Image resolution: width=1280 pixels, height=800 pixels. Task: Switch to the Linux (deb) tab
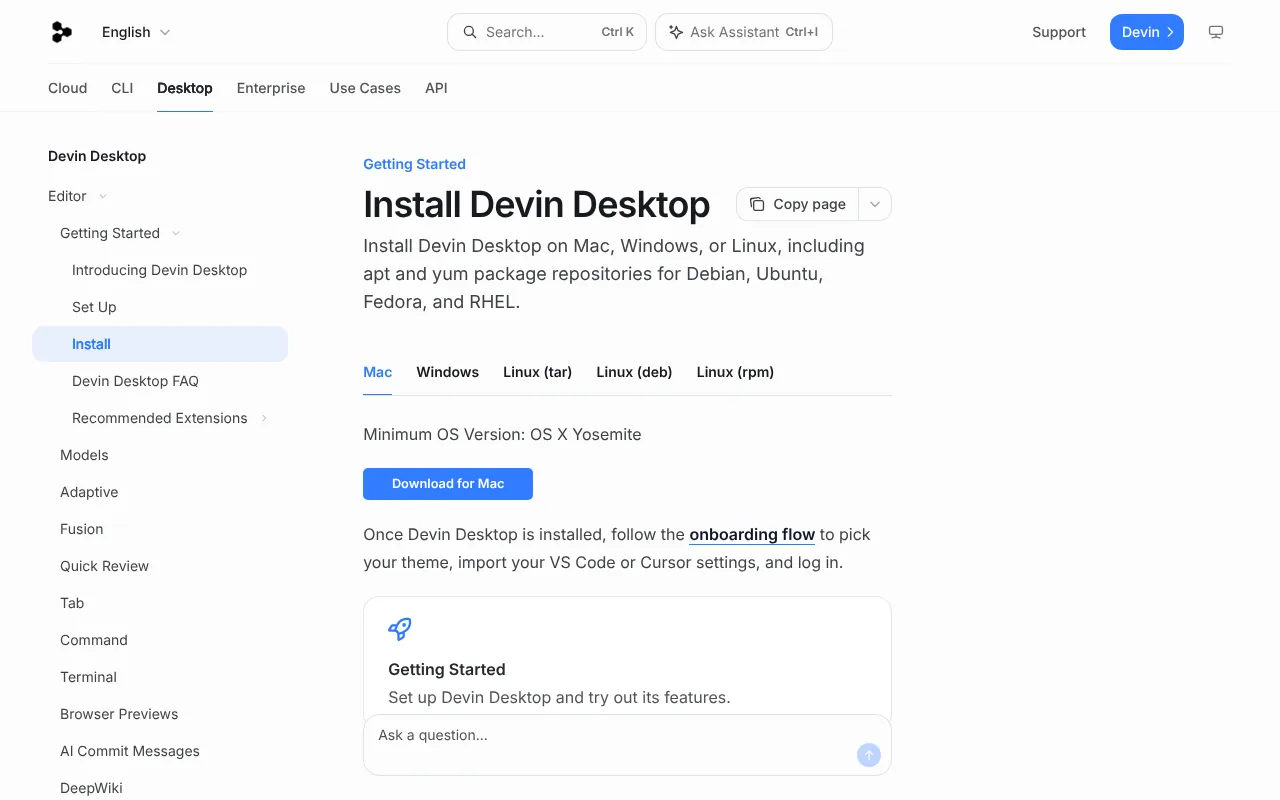[x=634, y=372]
